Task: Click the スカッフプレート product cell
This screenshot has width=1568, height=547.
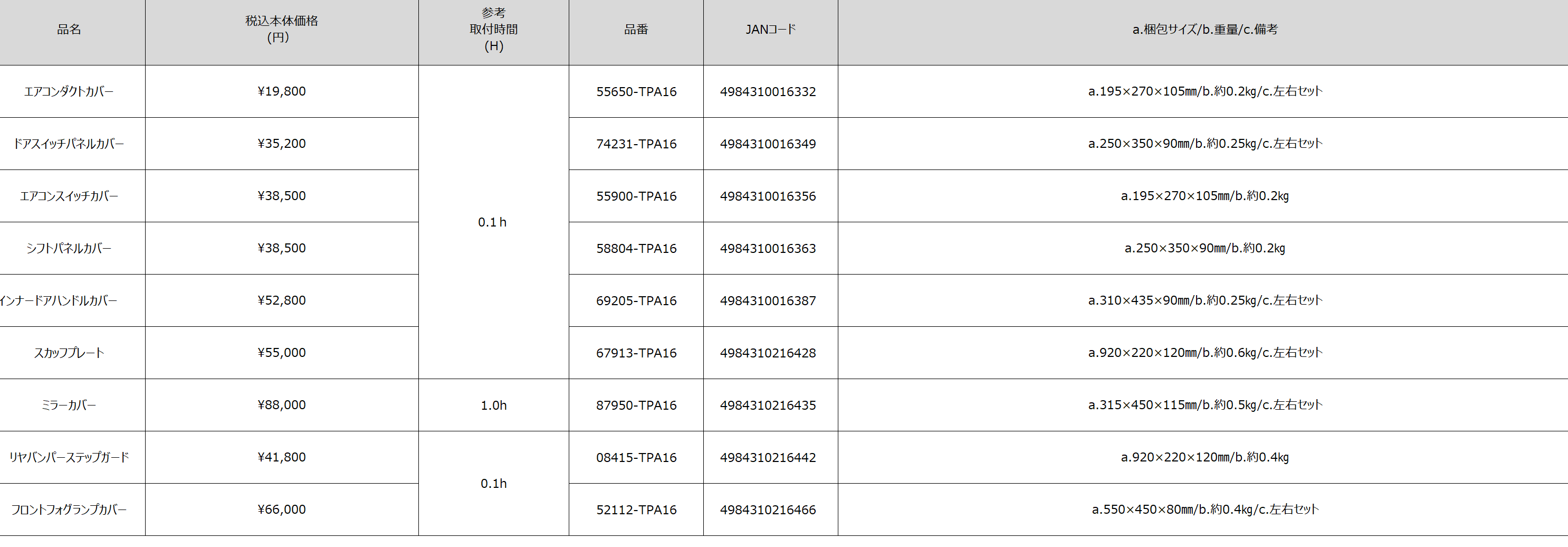Action: pyautogui.click(x=69, y=353)
